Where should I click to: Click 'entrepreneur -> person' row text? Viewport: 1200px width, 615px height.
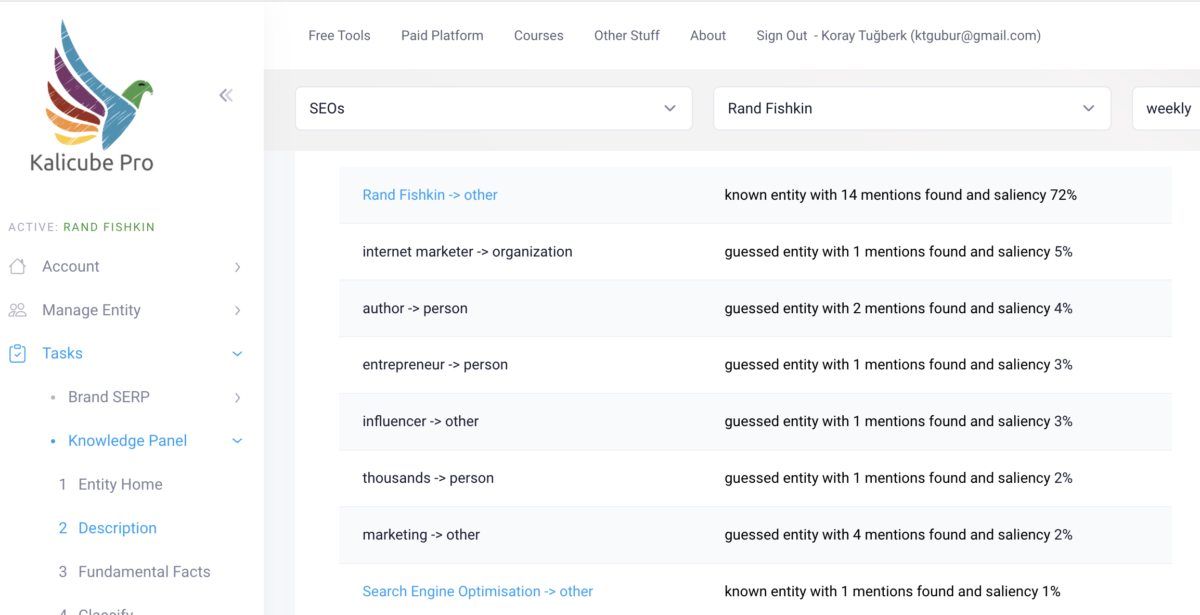435,365
